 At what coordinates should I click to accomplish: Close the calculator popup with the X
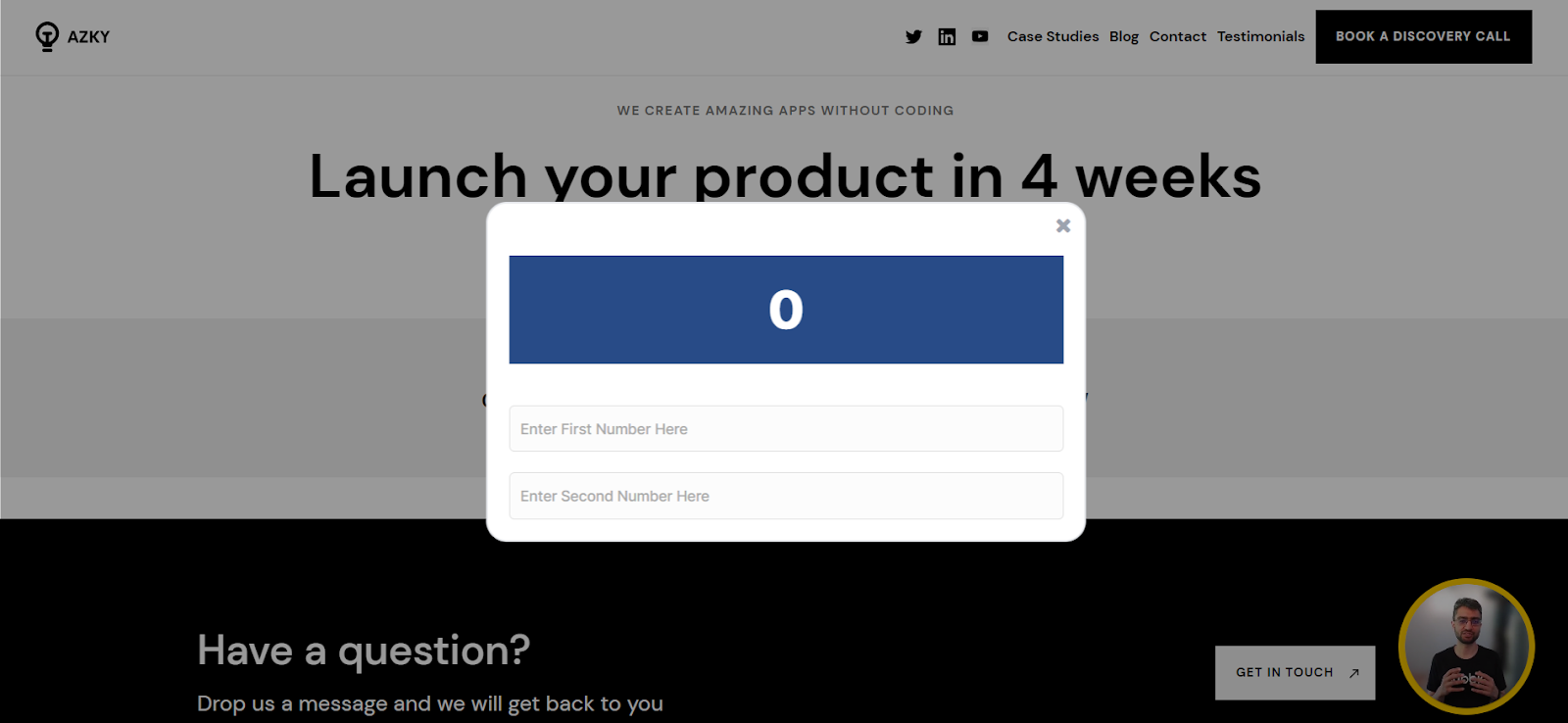(x=1063, y=226)
